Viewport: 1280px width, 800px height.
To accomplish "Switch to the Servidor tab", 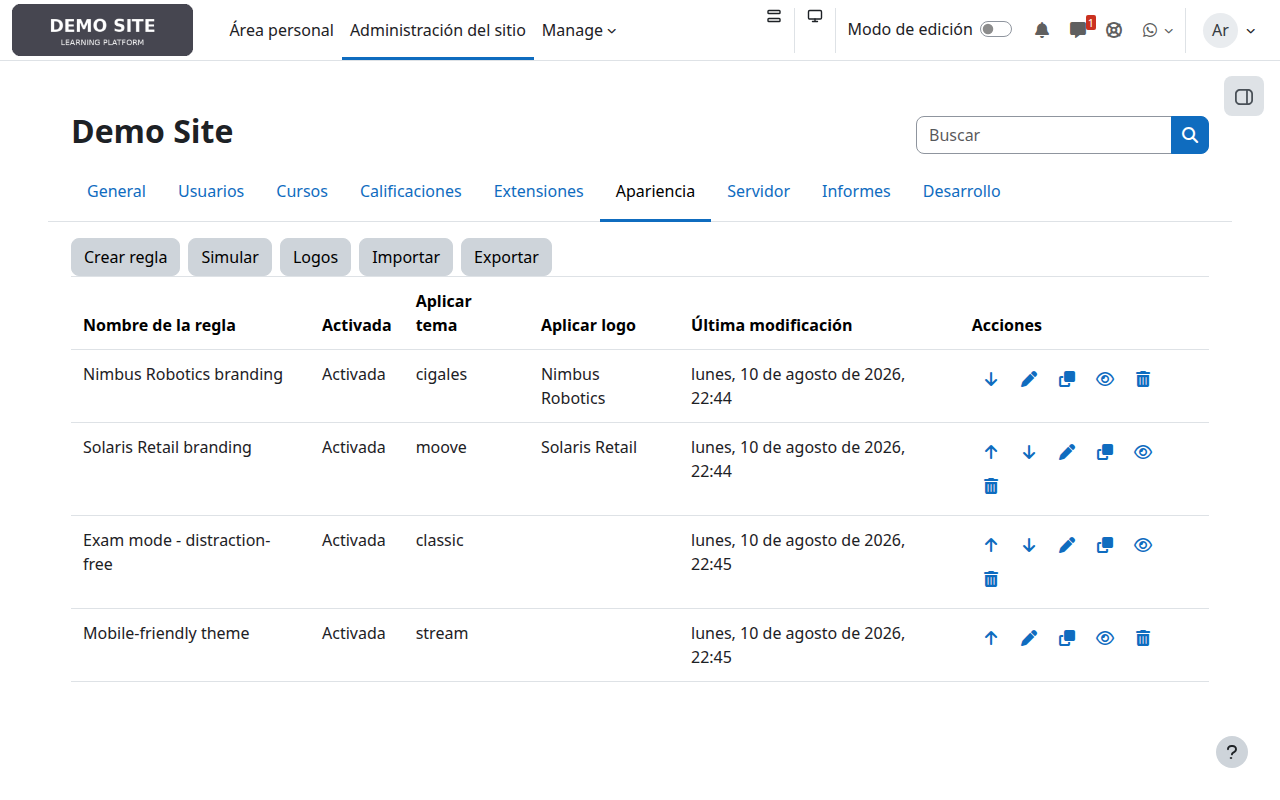I will tap(759, 191).
